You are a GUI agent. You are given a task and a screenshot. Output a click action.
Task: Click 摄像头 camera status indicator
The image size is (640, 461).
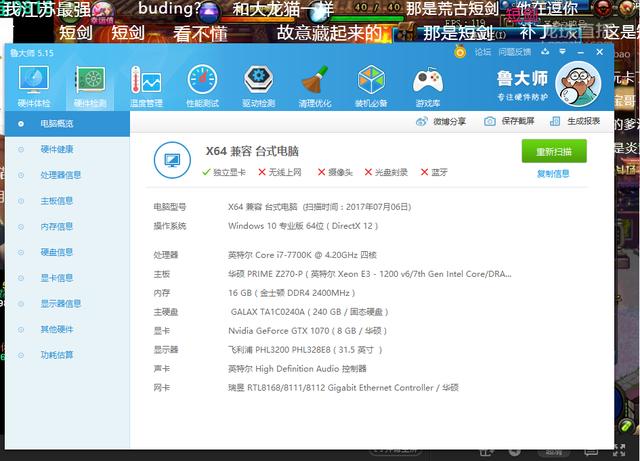tap(335, 172)
